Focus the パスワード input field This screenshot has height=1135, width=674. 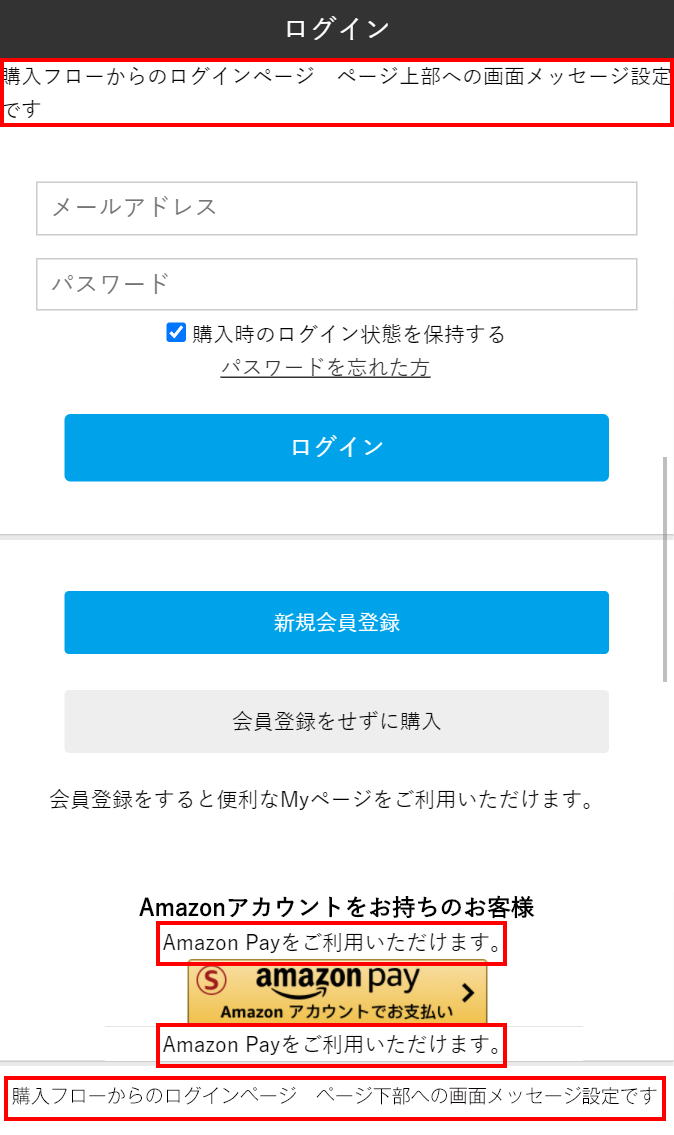[x=337, y=285]
